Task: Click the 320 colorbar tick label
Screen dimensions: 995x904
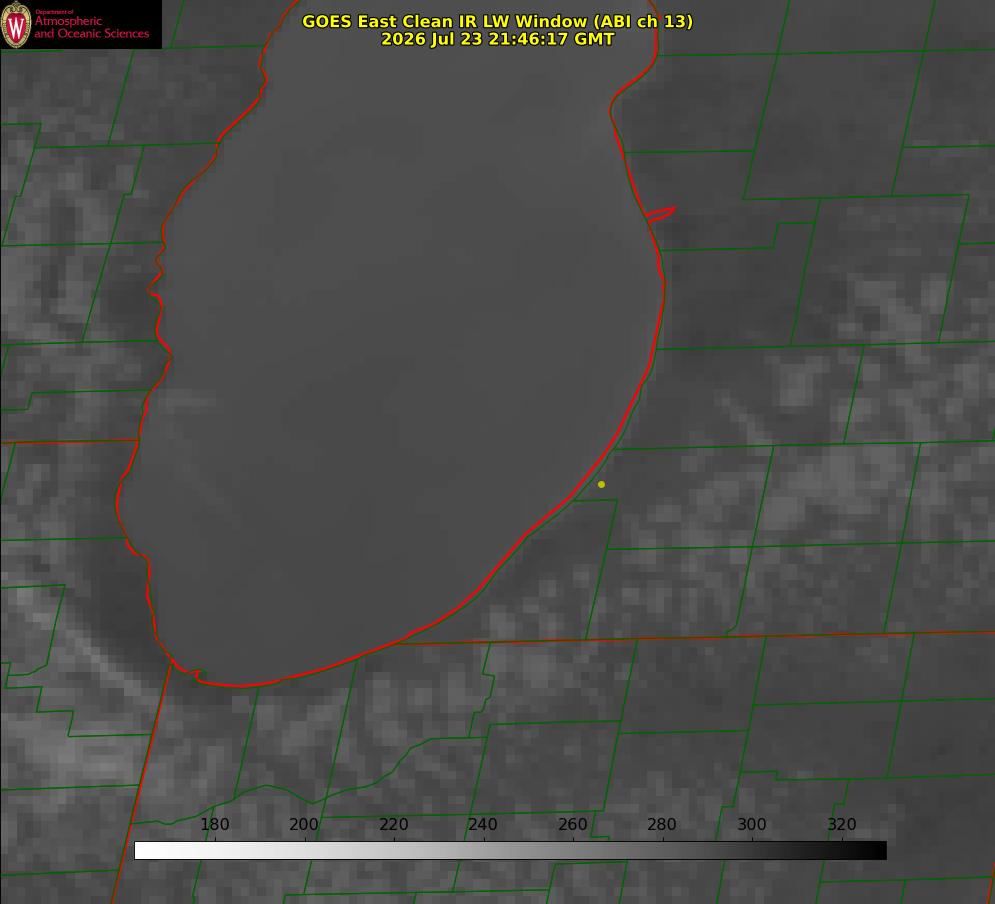Action: point(842,824)
